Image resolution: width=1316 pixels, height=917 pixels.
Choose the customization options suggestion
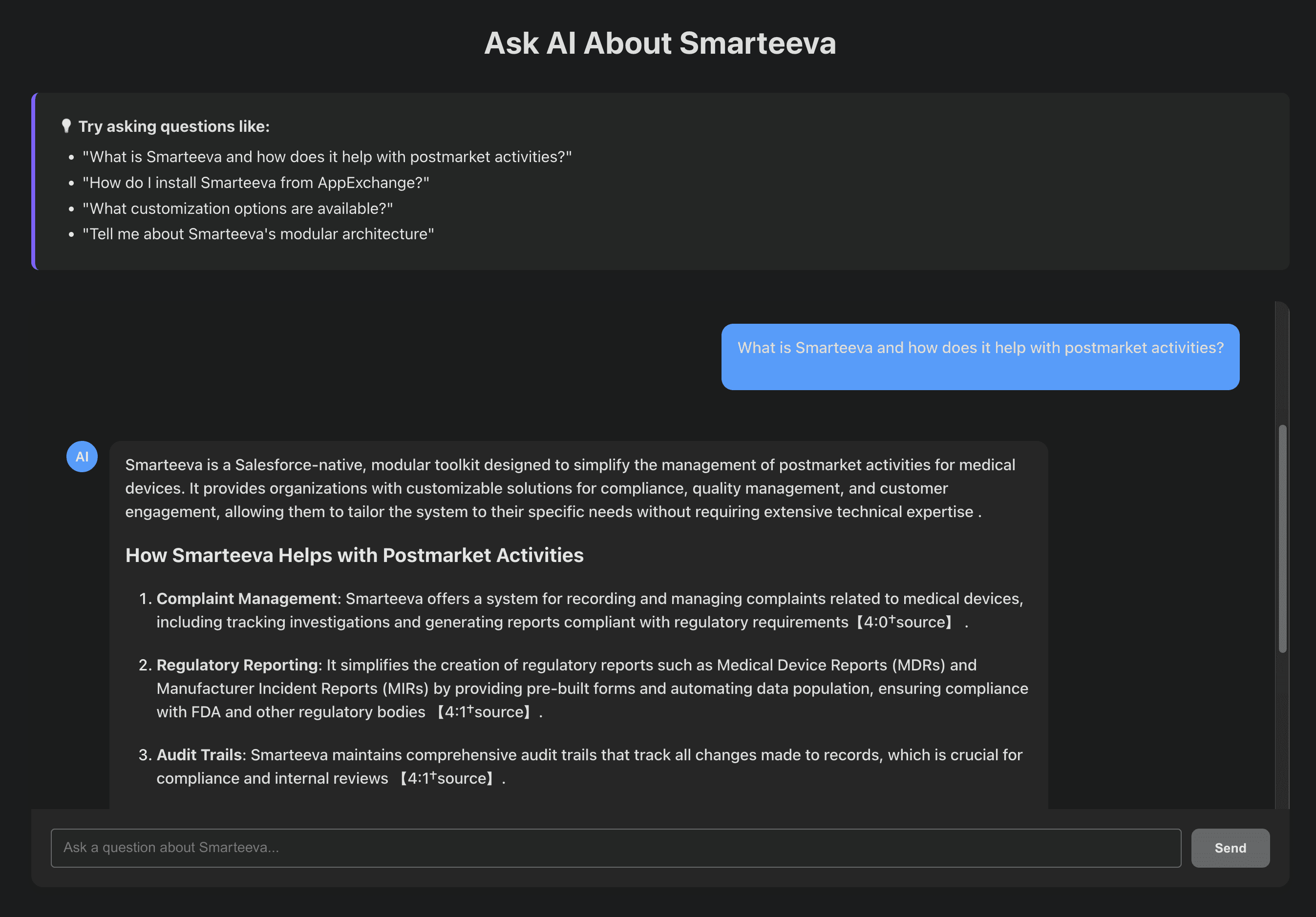click(x=237, y=208)
